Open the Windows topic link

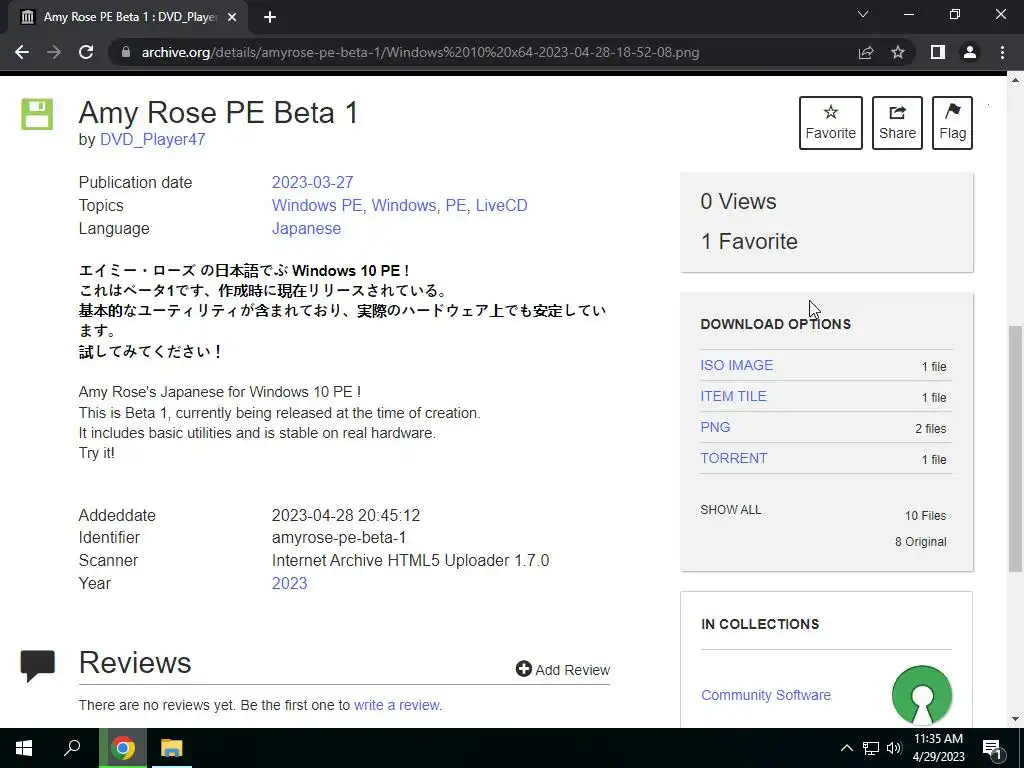coord(404,205)
